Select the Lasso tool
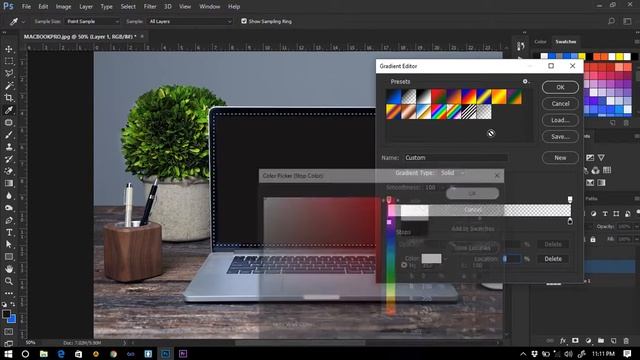This screenshot has width=640, height=360. (9, 73)
